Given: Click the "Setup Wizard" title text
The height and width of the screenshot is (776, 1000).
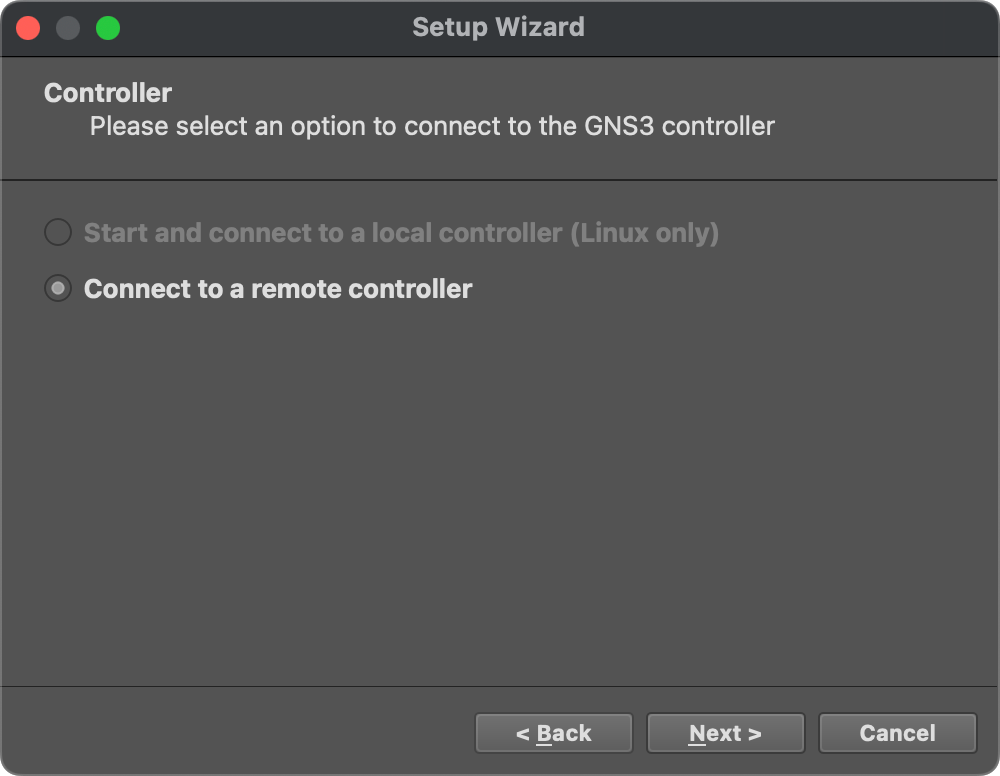Looking at the screenshot, I should (498, 27).
